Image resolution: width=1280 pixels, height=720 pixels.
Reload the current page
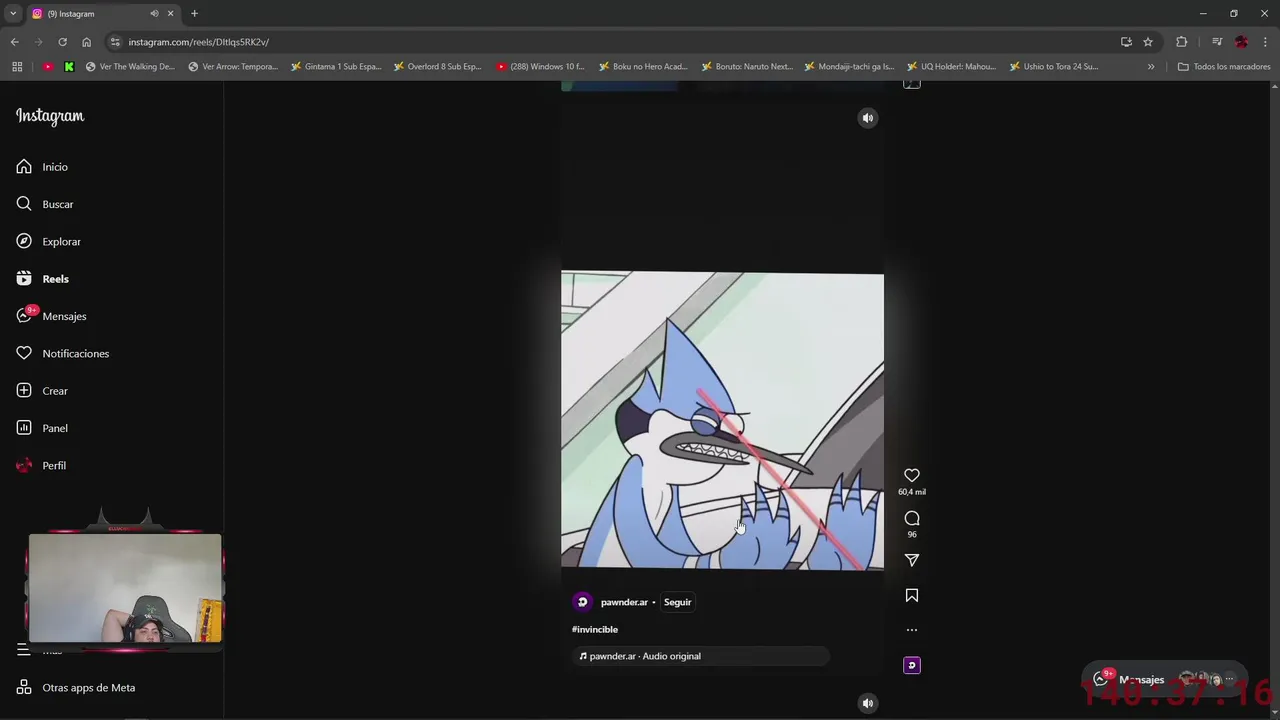coord(62,42)
